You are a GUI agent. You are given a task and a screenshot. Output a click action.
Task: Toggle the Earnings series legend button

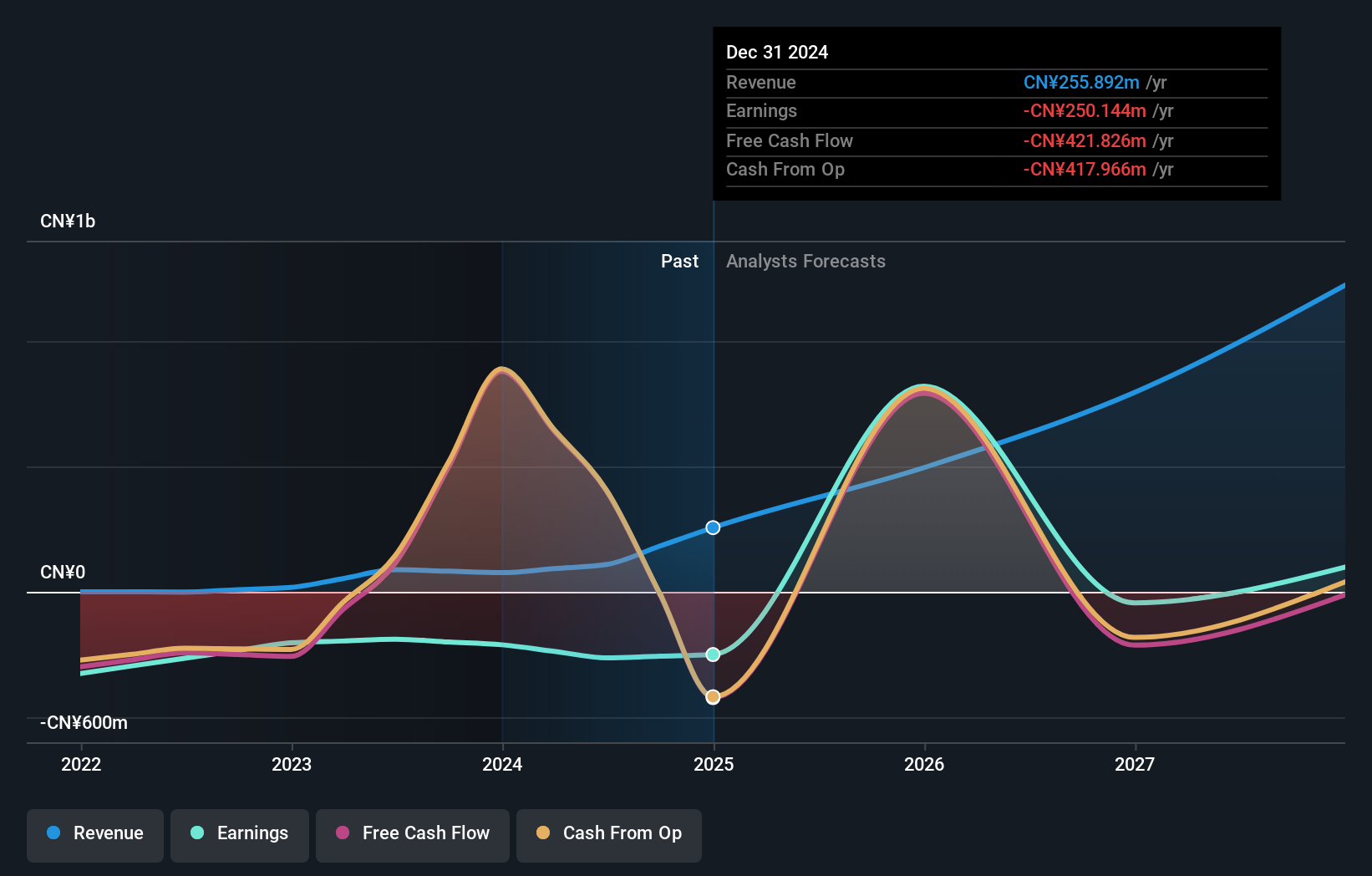(240, 835)
